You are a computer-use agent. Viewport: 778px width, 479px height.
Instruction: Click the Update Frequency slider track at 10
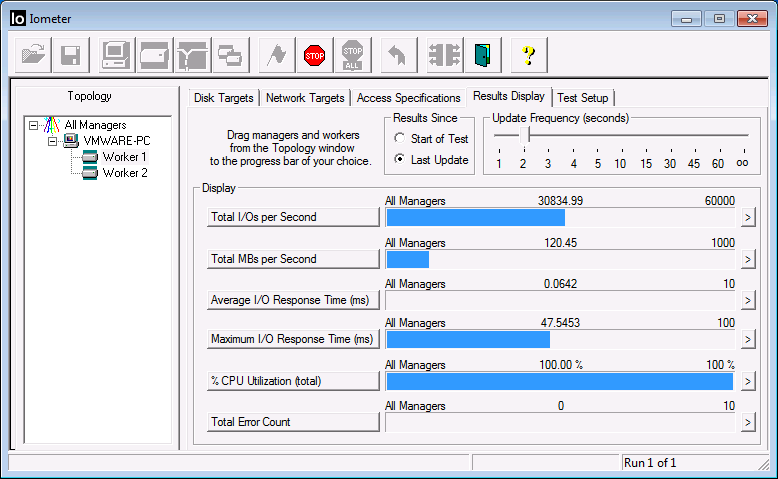[x=620, y=135]
